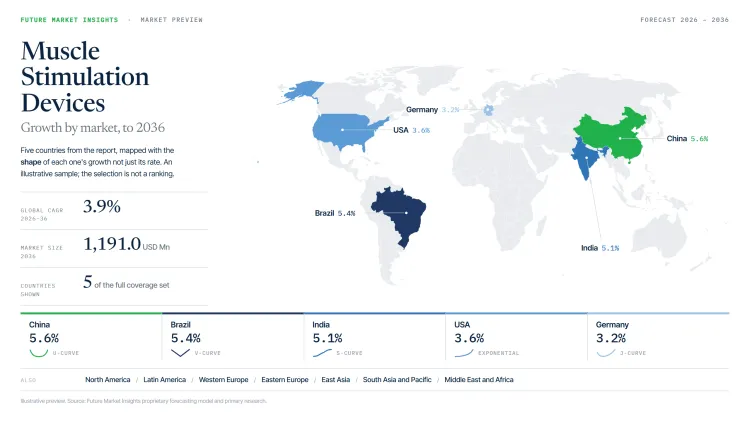Open the Latin America region link

pyautogui.click(x=165, y=379)
